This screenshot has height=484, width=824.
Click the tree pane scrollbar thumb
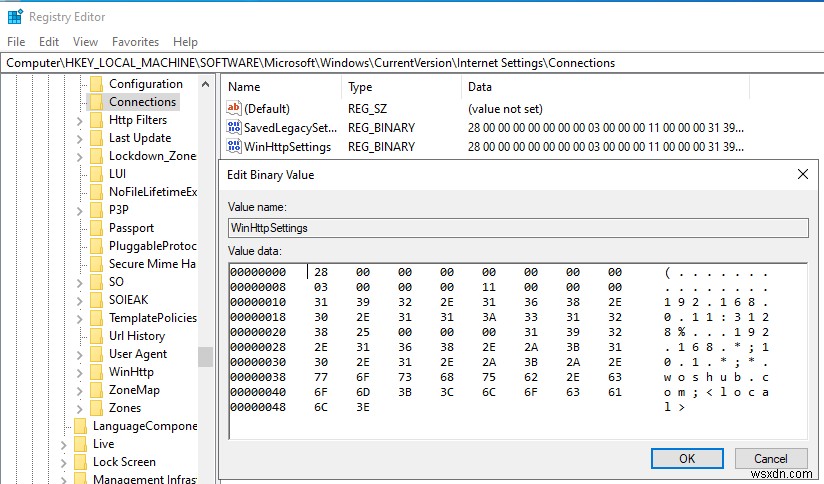(x=205, y=357)
